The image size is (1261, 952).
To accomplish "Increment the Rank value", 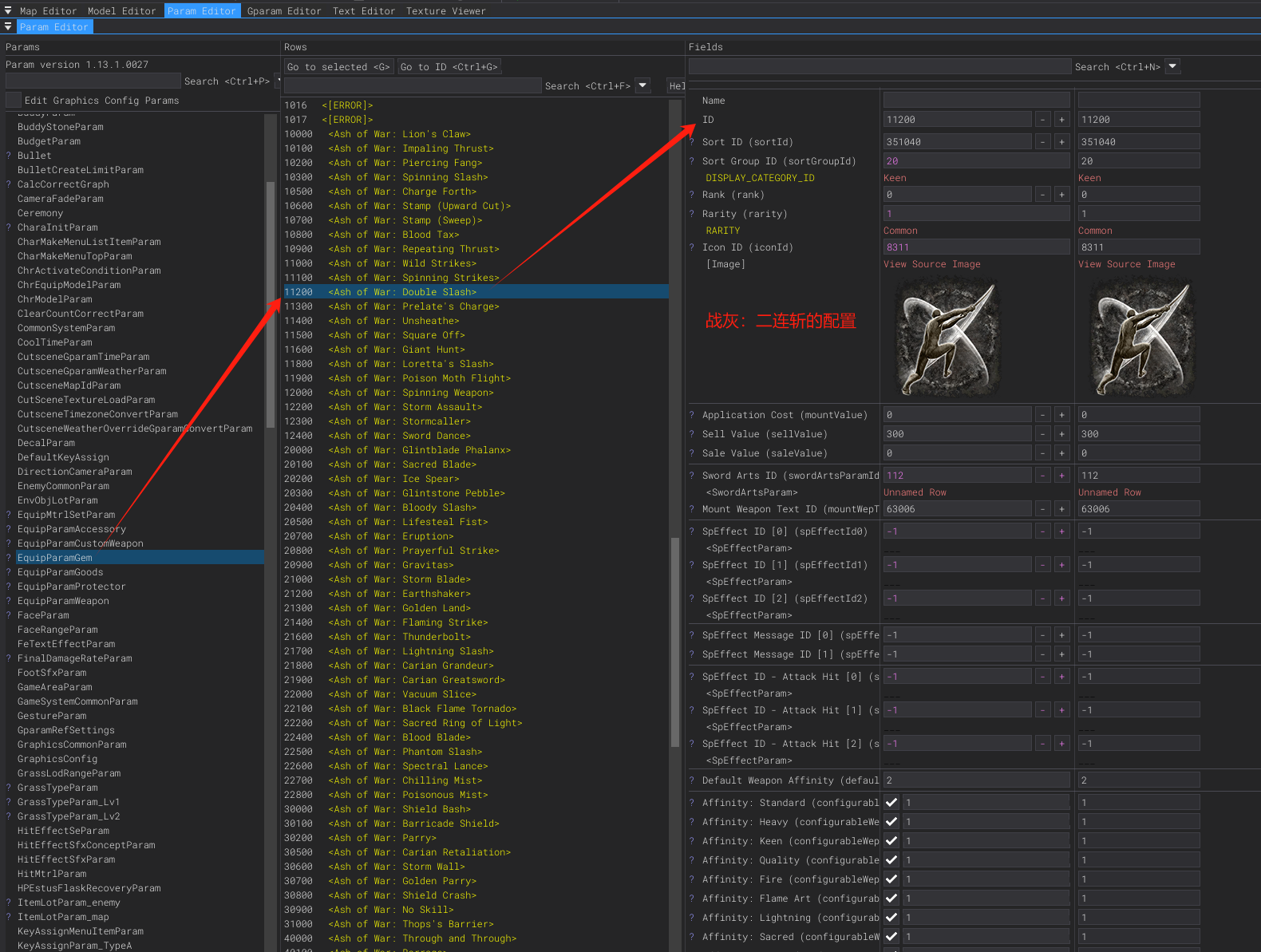I will (x=1061, y=195).
